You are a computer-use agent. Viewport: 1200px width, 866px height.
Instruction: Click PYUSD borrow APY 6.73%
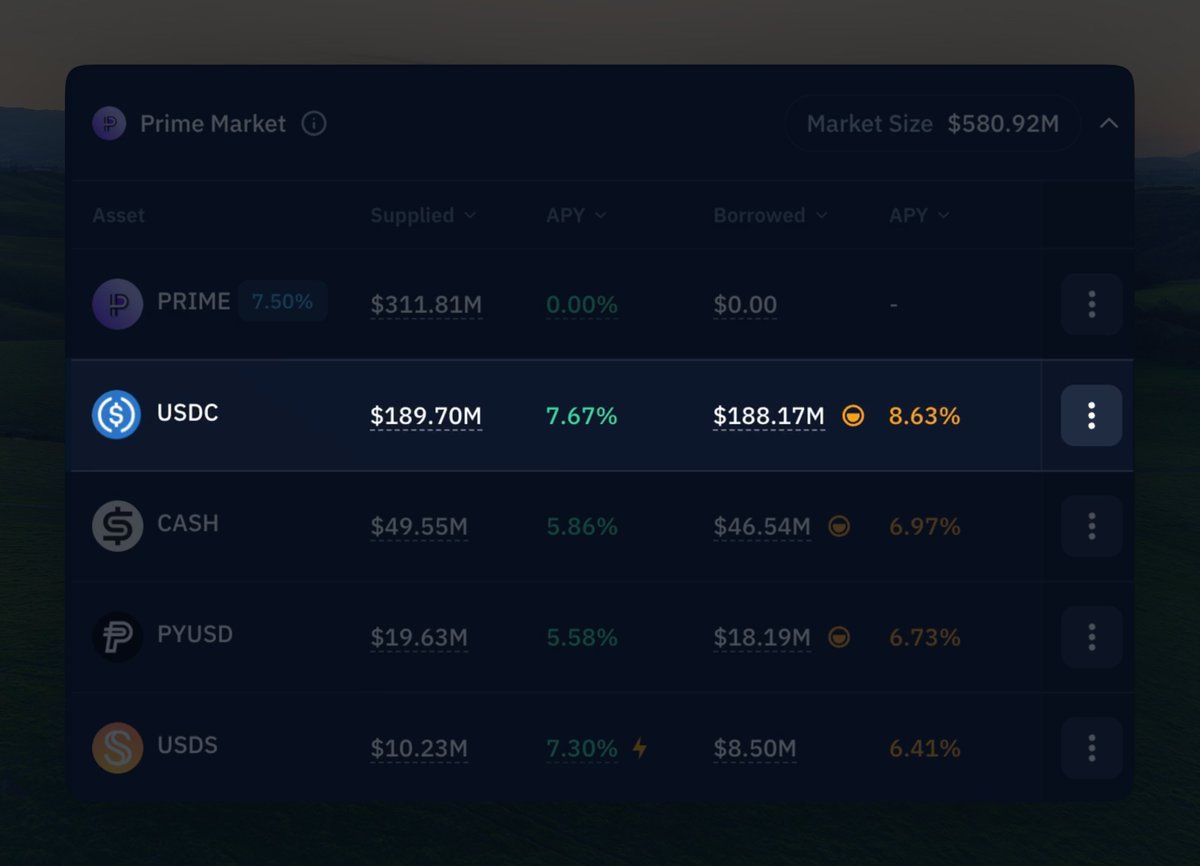(x=925, y=638)
